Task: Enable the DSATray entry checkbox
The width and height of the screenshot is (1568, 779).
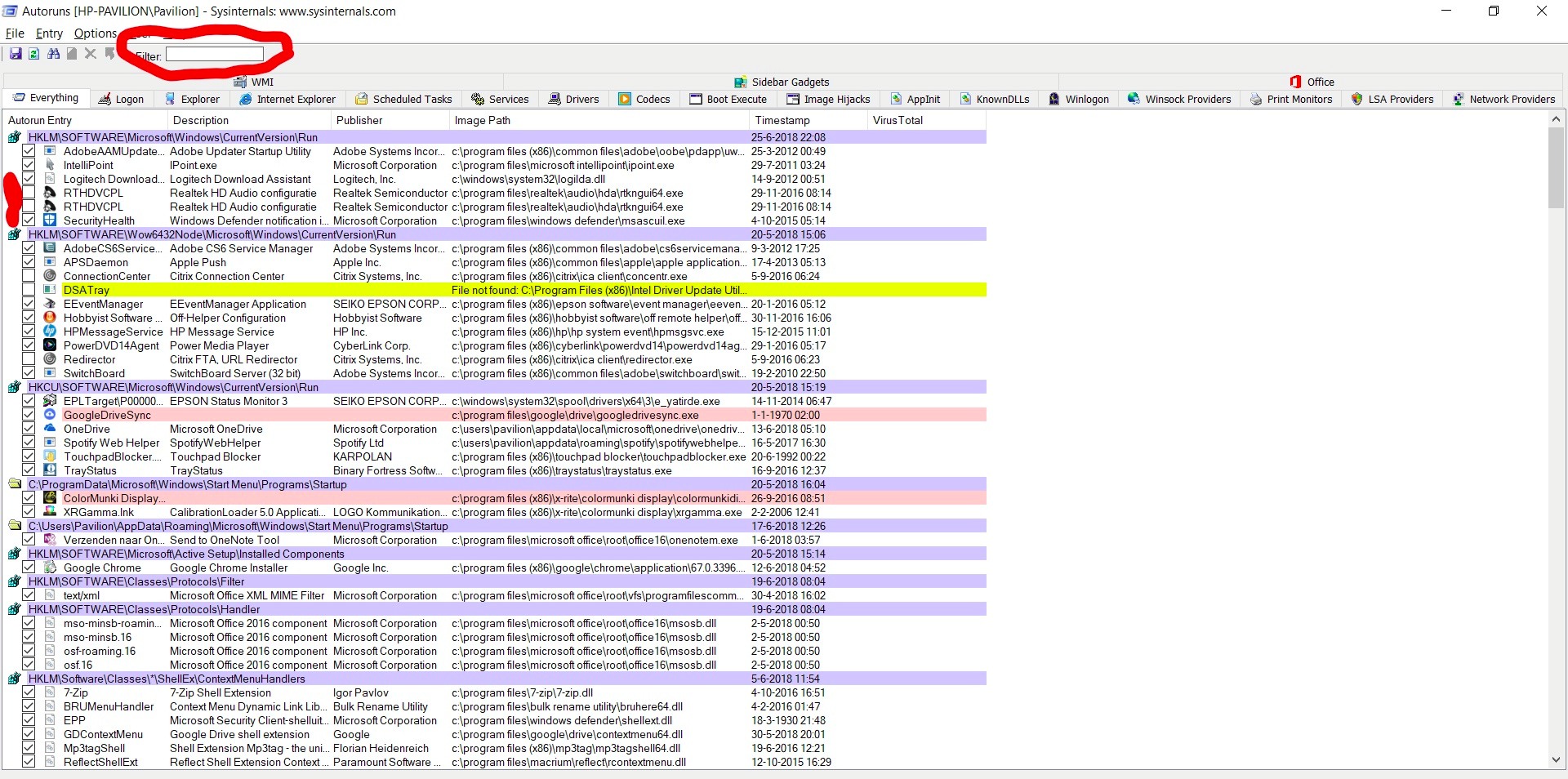Action: coord(29,290)
